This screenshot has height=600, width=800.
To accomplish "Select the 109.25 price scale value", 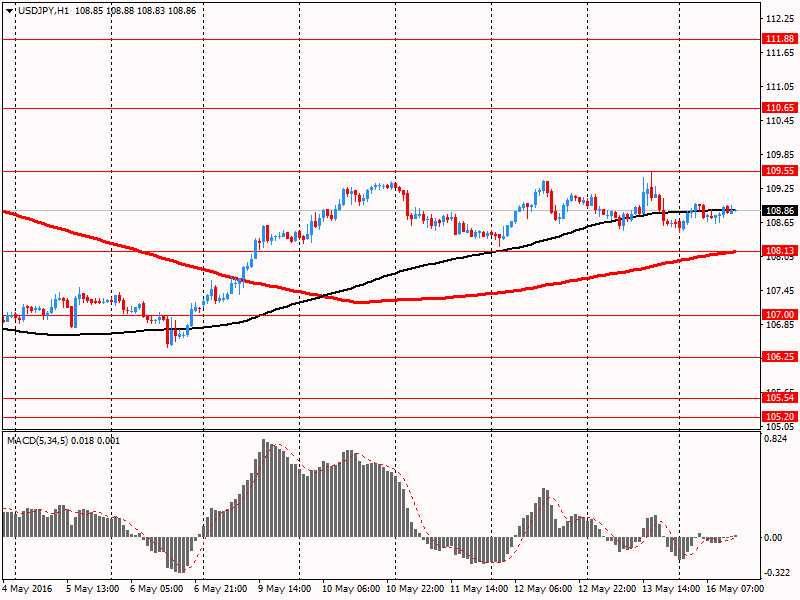I will [x=780, y=188].
